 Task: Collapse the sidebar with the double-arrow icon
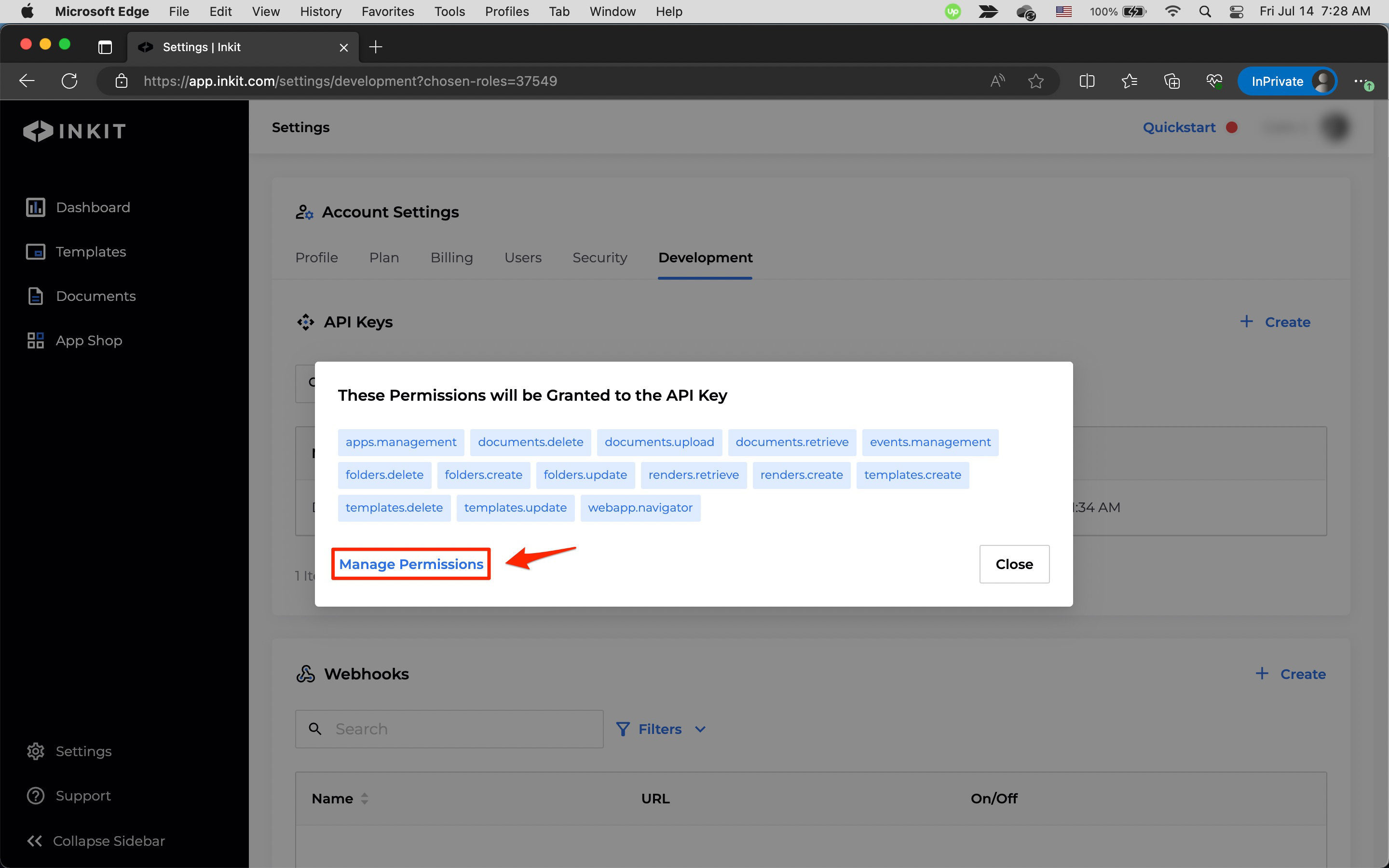coord(34,841)
